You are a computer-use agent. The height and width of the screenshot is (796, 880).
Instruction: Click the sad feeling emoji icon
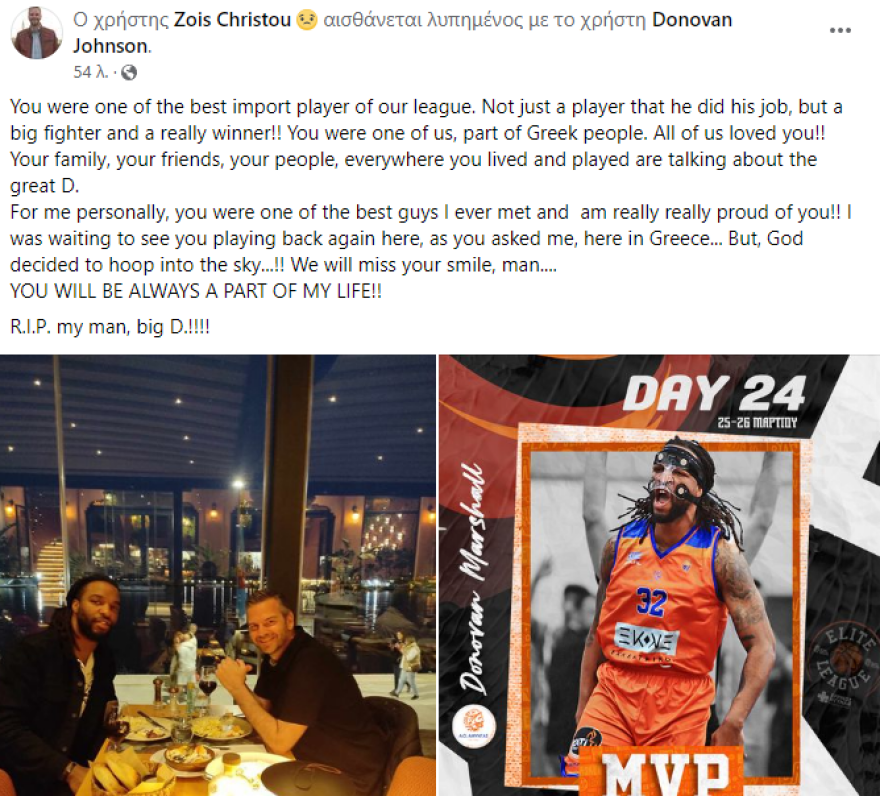[306, 20]
